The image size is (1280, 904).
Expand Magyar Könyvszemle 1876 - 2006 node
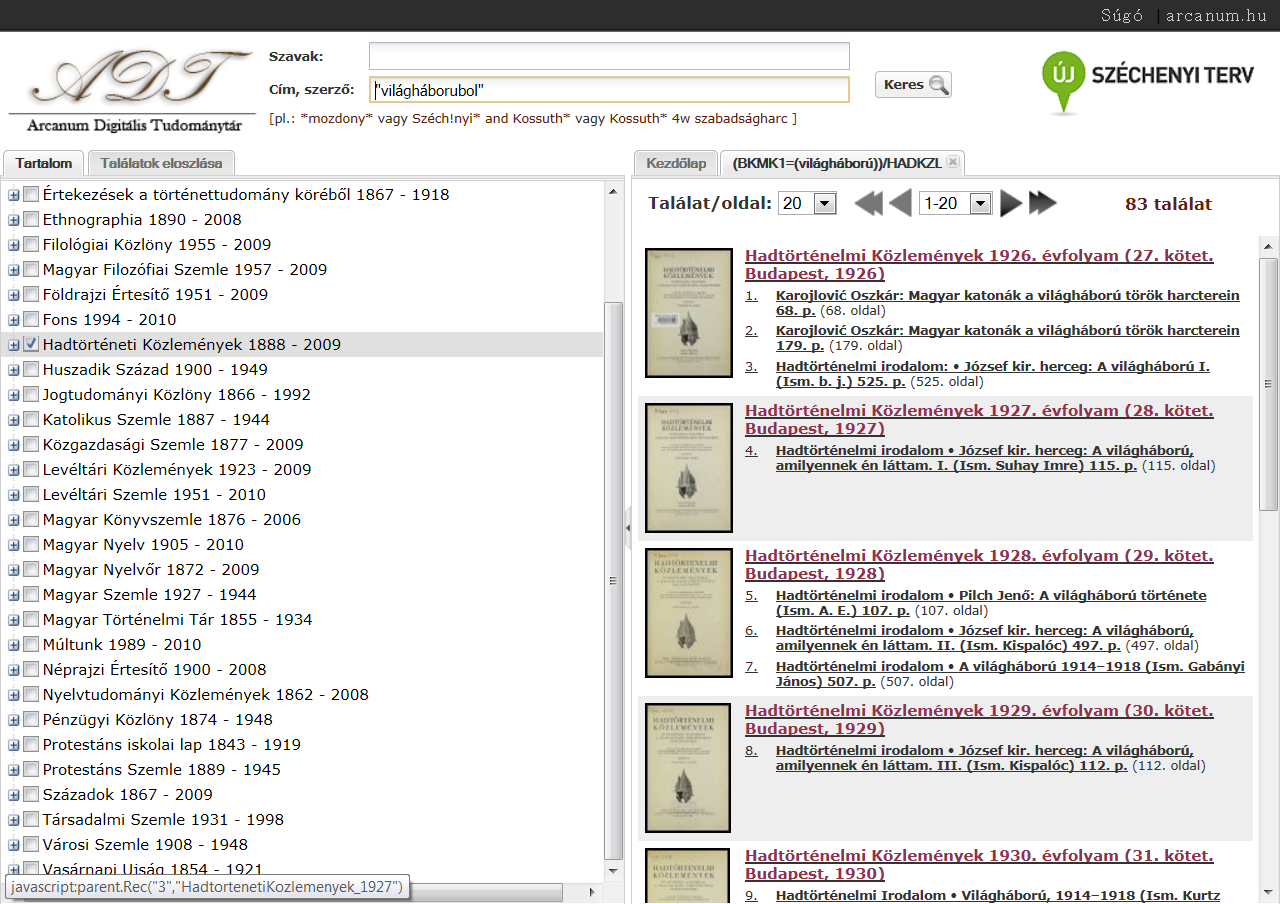pos(14,520)
